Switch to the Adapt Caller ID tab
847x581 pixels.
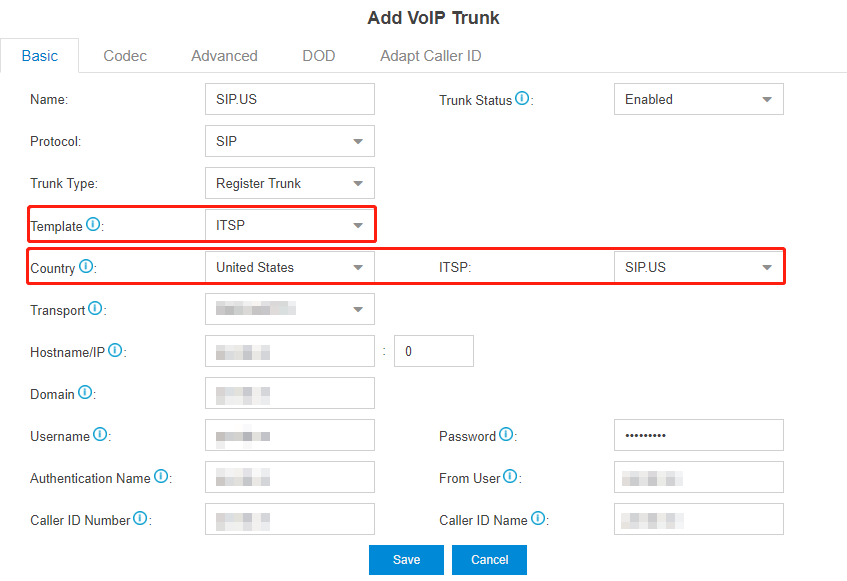click(431, 56)
